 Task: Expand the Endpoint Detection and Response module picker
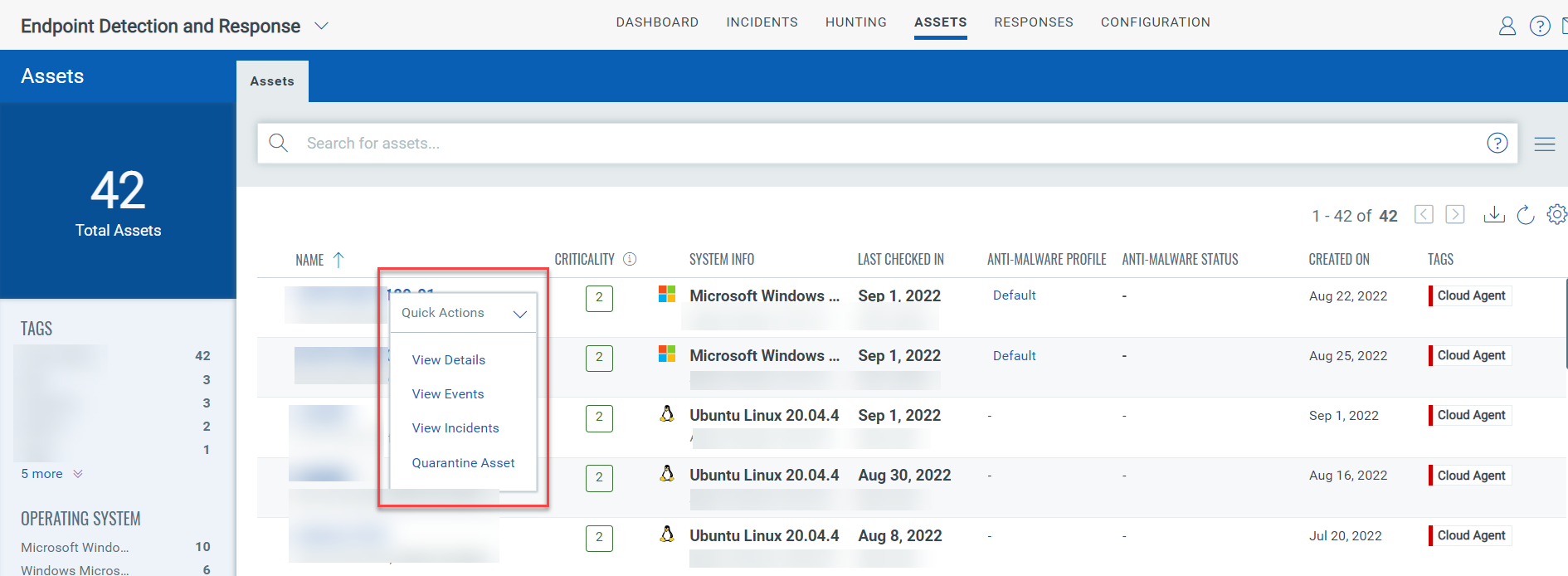tap(322, 27)
